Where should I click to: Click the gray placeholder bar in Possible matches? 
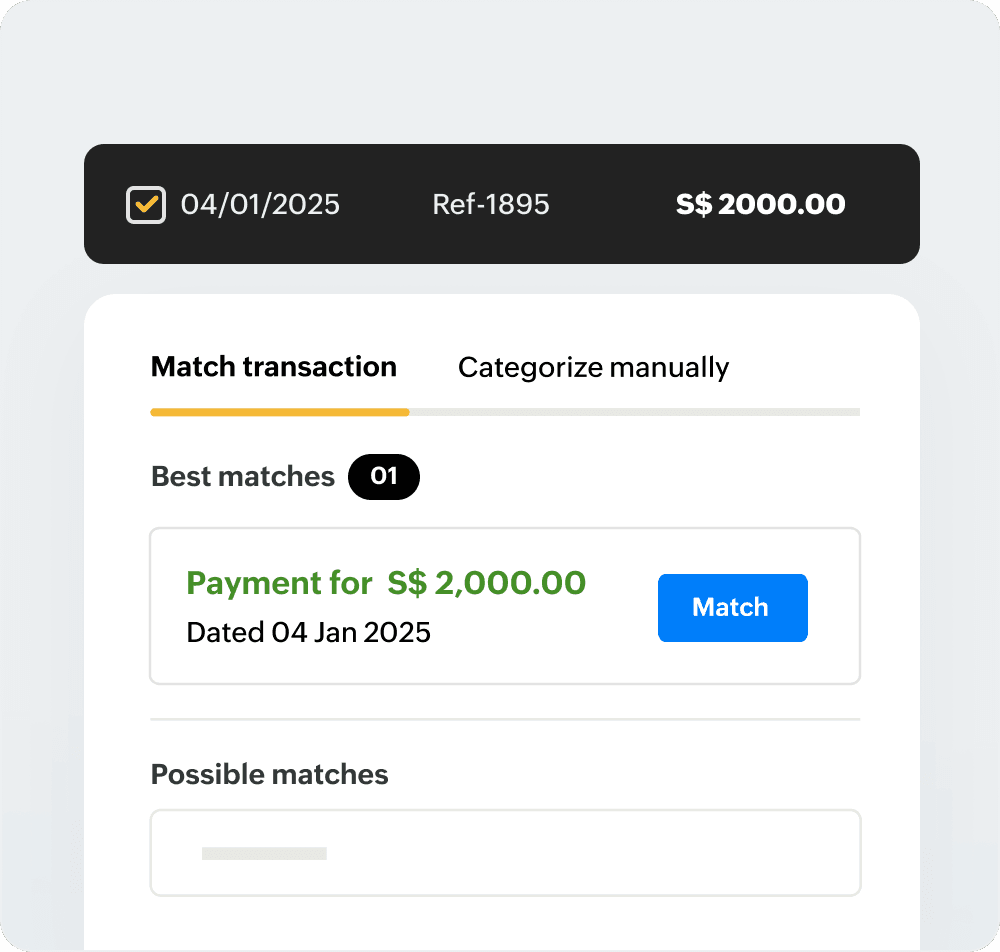coord(264,853)
